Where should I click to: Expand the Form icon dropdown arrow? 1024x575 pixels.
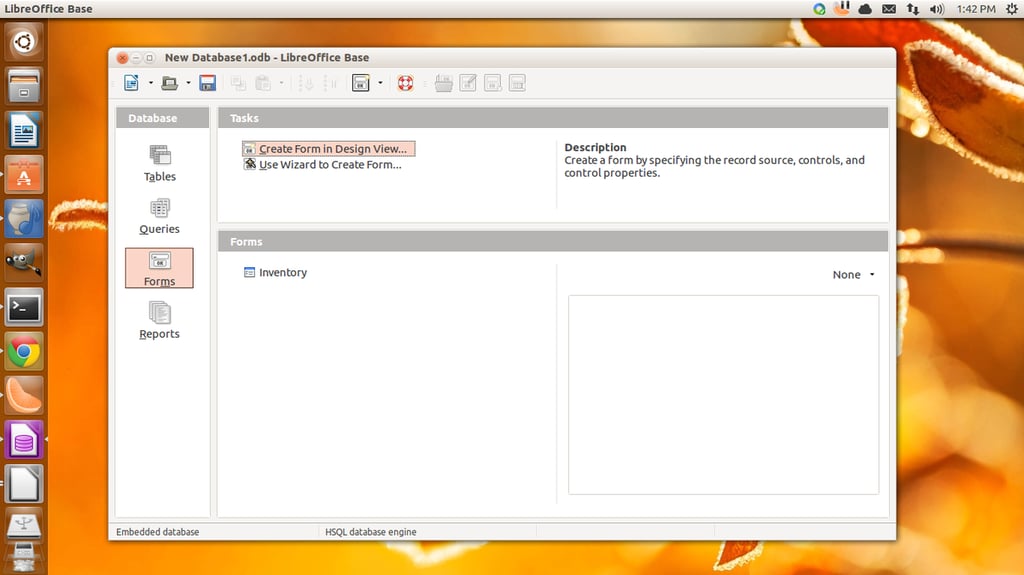(380, 83)
